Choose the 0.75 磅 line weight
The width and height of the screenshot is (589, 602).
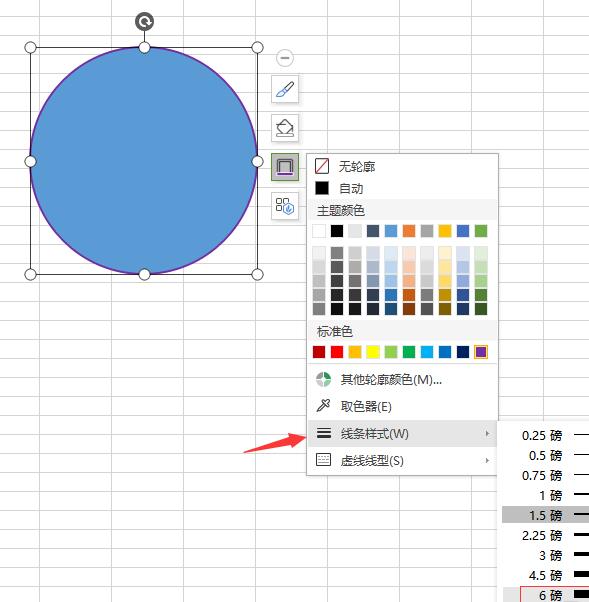pyautogui.click(x=546, y=475)
